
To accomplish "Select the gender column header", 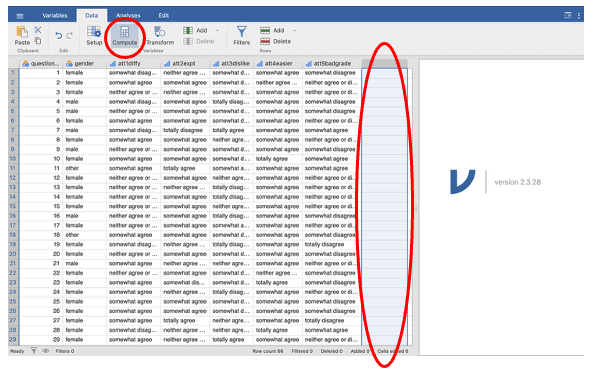I will point(85,64).
